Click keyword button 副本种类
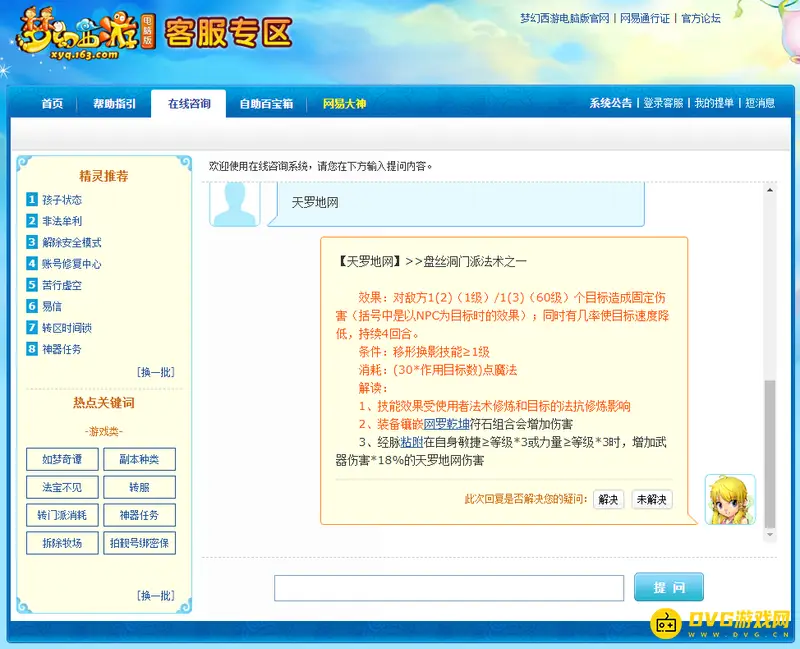Image resolution: width=800 pixels, height=649 pixels. (139, 459)
